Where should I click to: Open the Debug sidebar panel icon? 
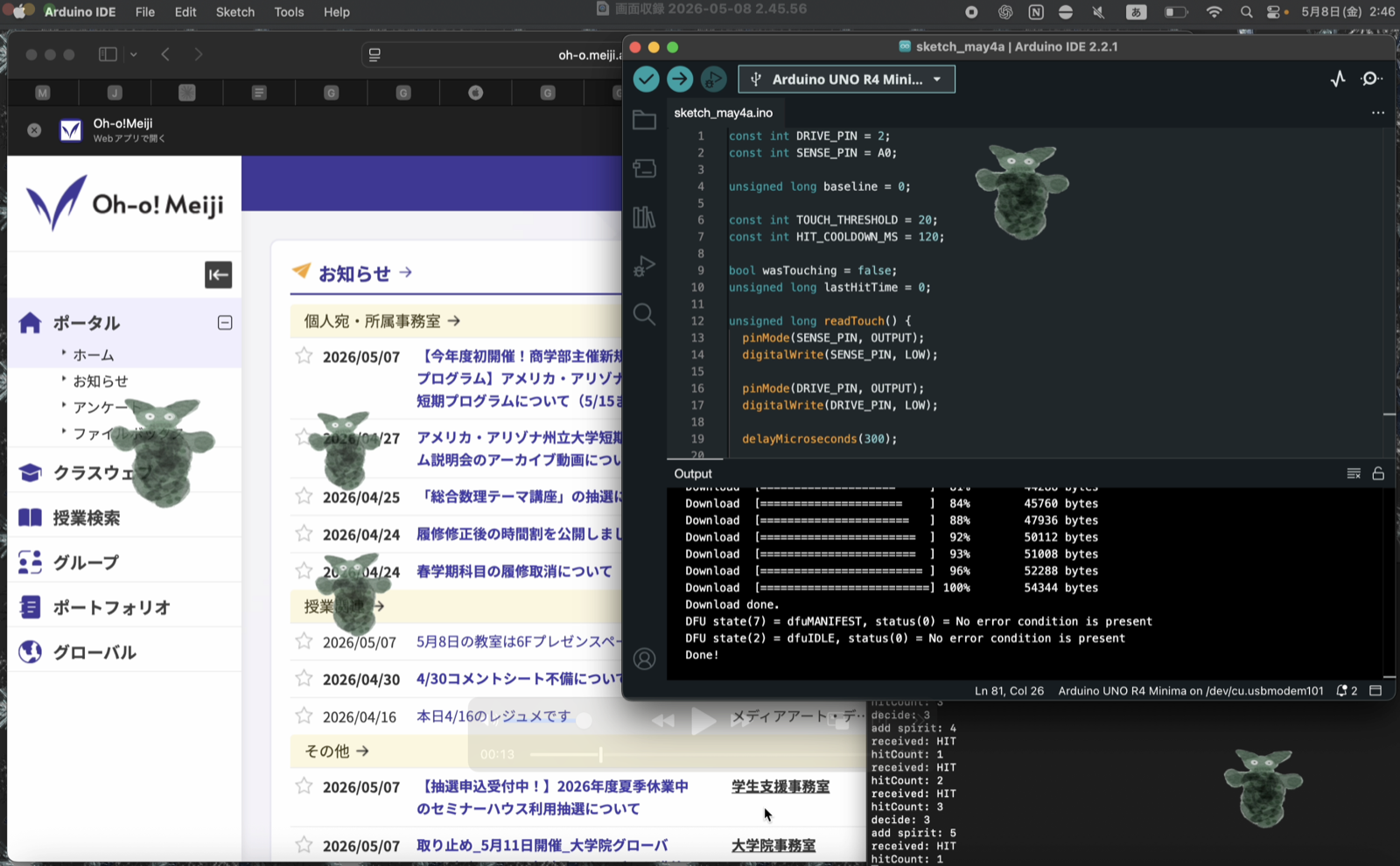tap(644, 266)
